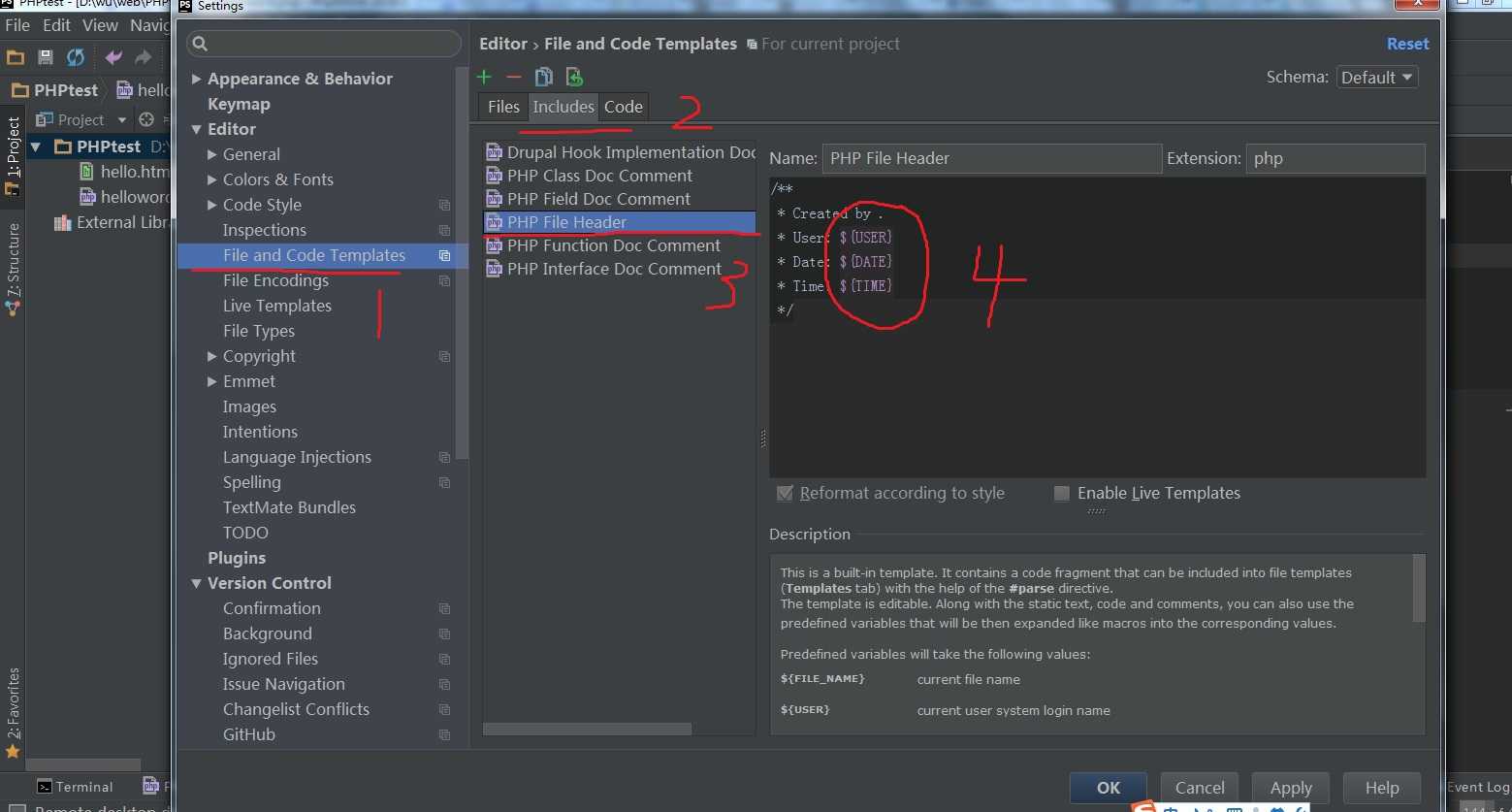
Task: Click the Extension input field
Action: (x=1335, y=158)
